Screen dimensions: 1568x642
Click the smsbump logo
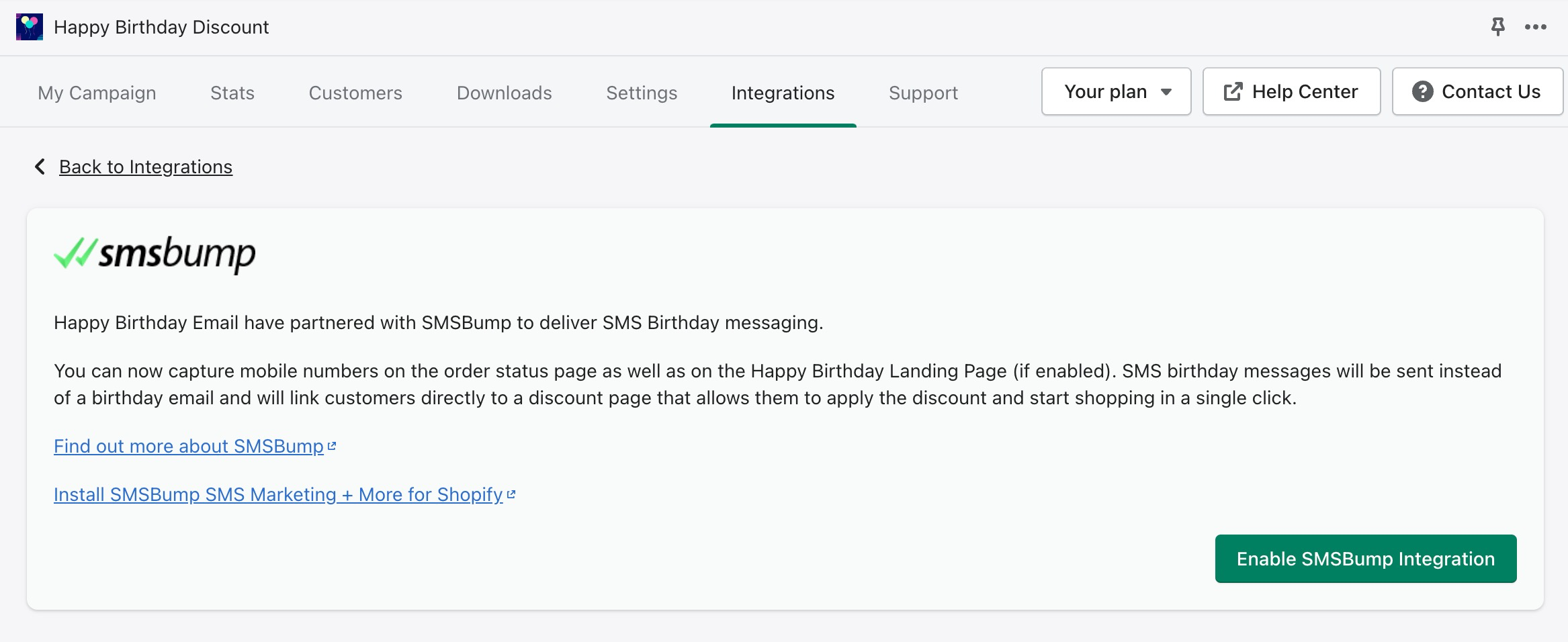[x=155, y=254]
